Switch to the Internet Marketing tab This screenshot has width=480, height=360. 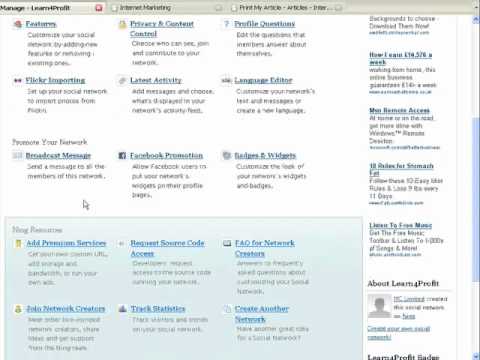(x=166, y=7)
